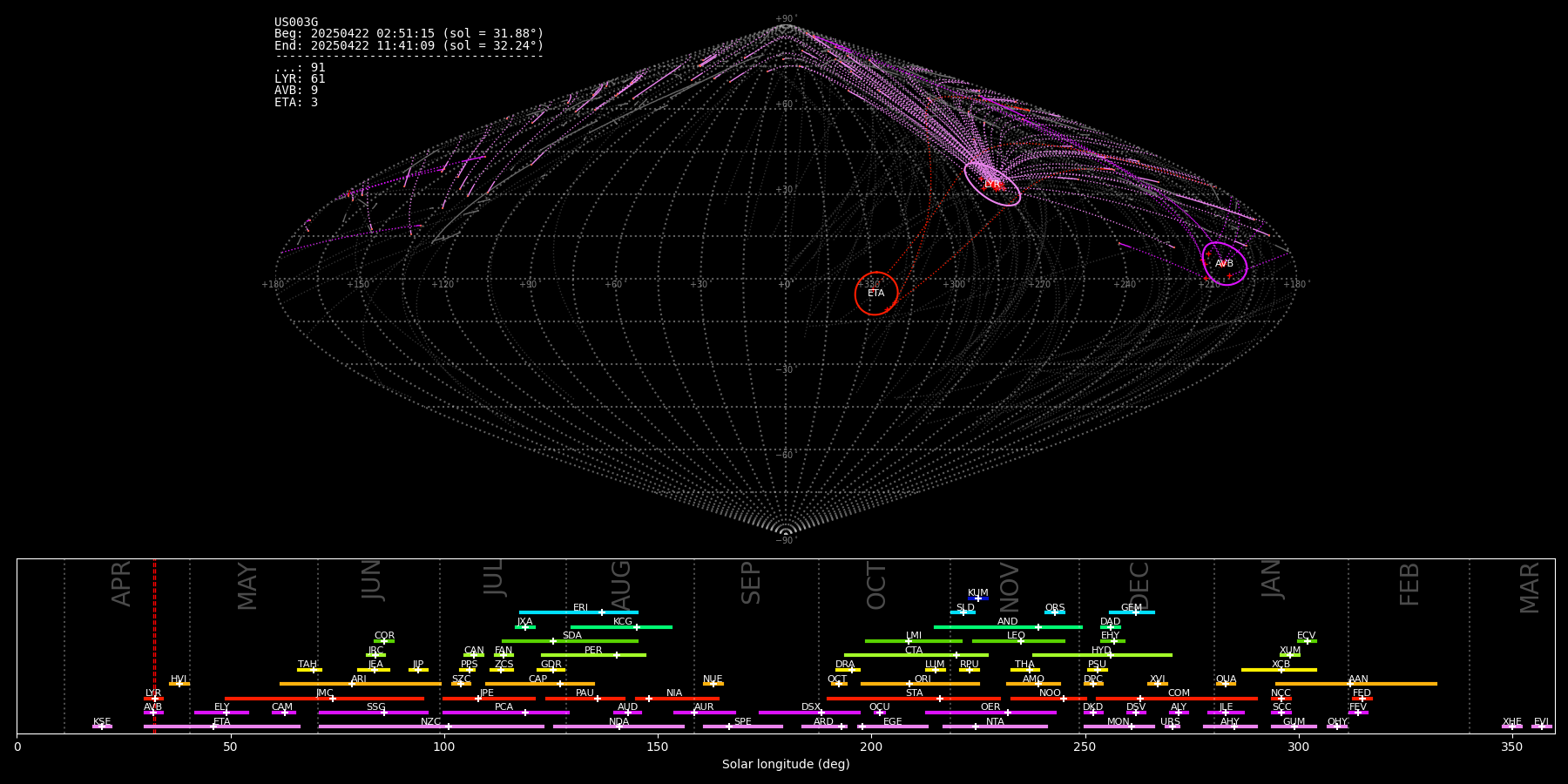Select the SSG shower bar label

coord(376,707)
